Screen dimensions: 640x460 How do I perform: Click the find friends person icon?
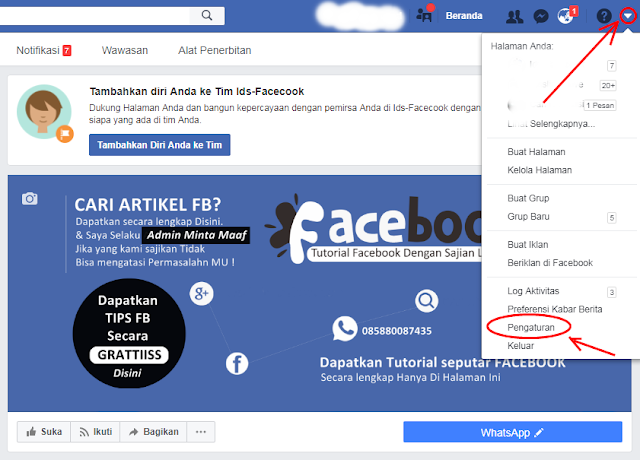(424, 16)
